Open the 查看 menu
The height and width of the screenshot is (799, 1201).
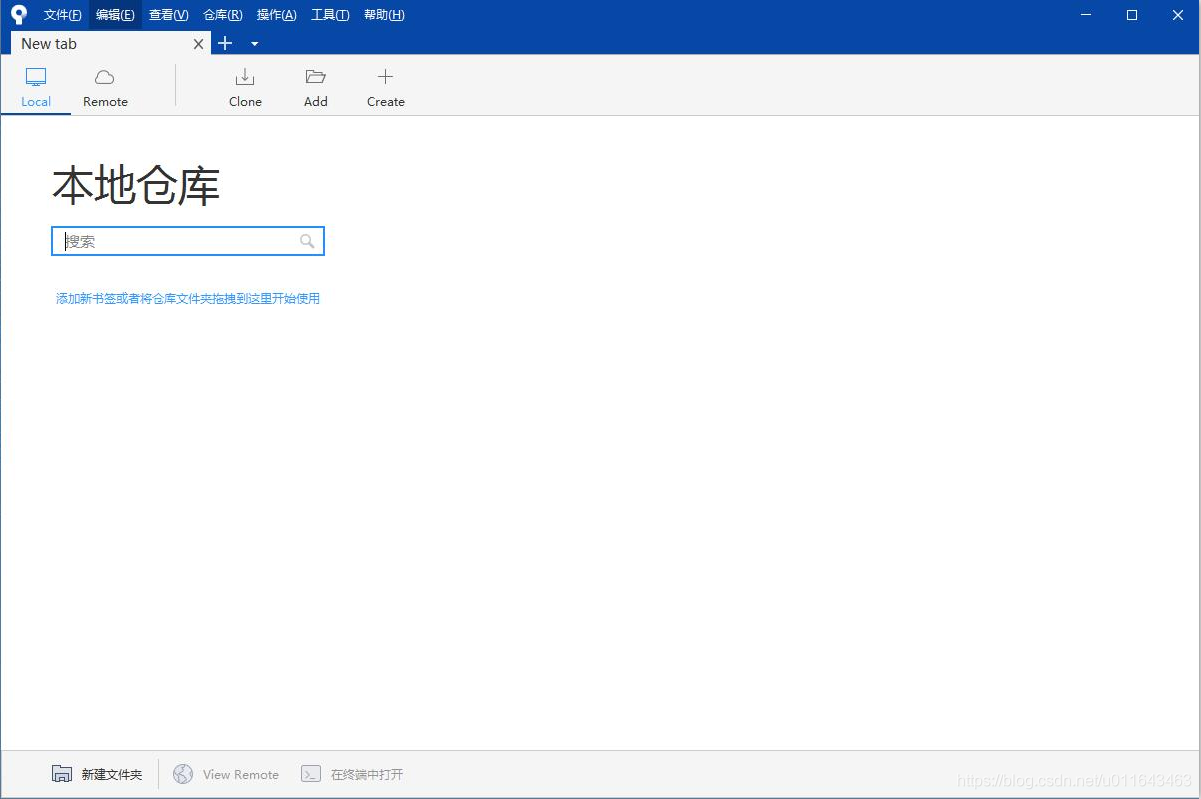[167, 14]
